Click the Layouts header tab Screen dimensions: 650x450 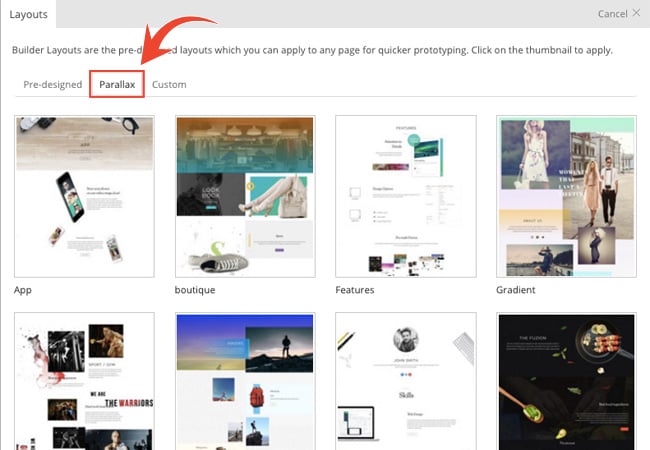tap(28, 14)
